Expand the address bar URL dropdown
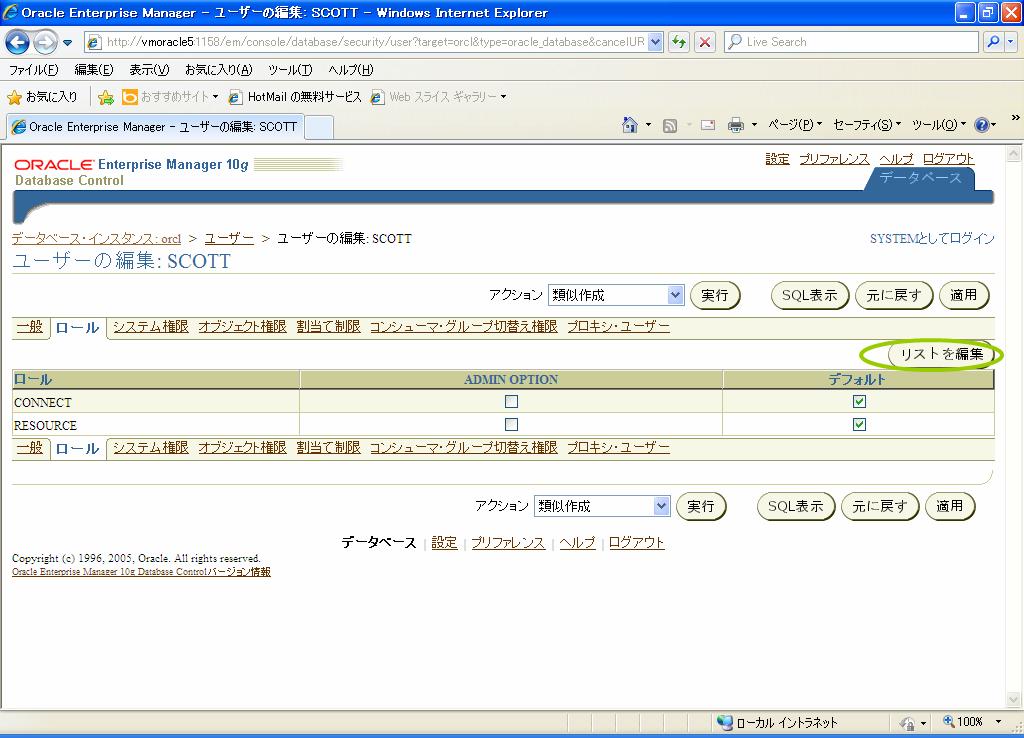 click(656, 42)
